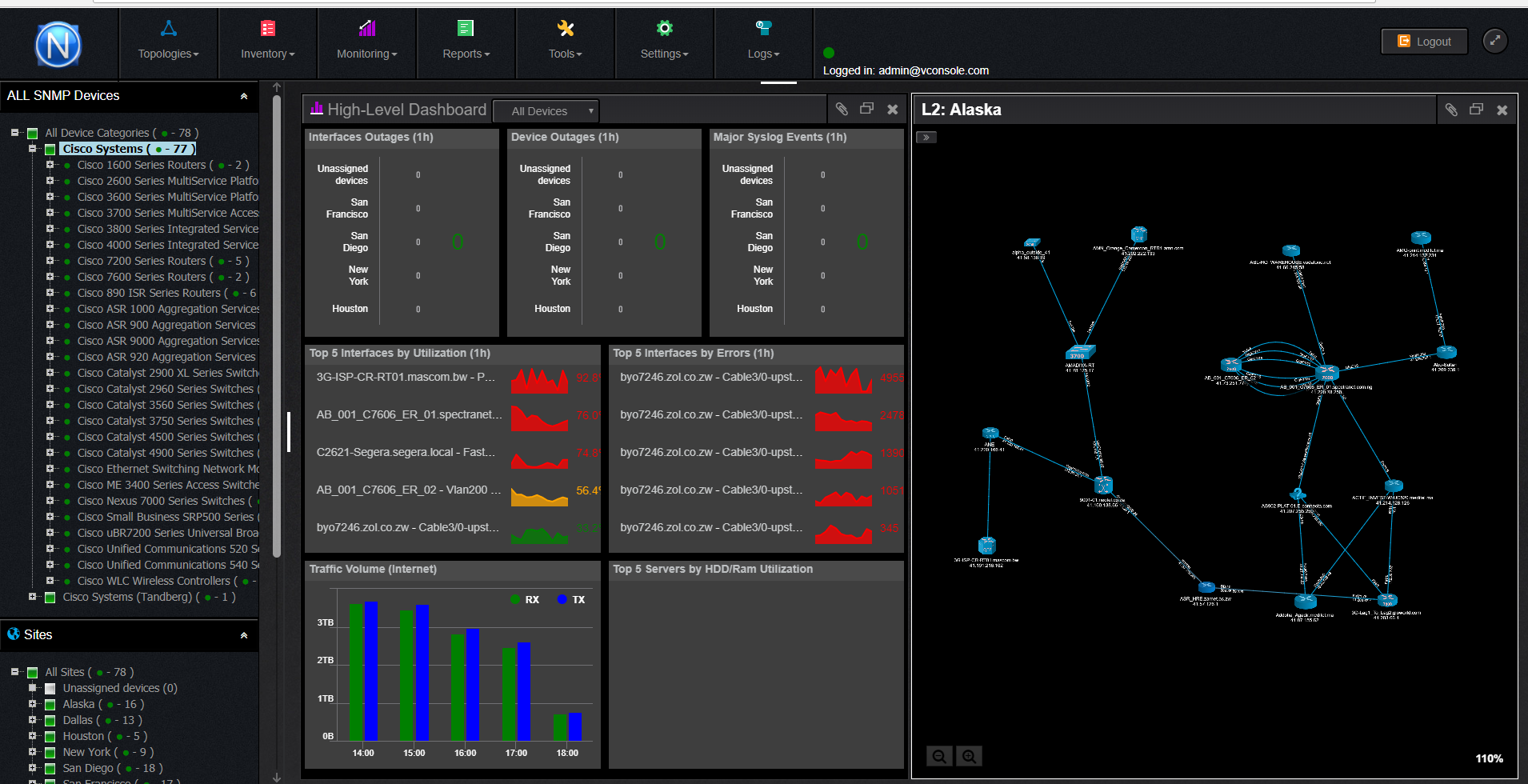Toggle the Unassigned devices checkbox
This screenshot has height=784, width=1528.
(x=50, y=689)
